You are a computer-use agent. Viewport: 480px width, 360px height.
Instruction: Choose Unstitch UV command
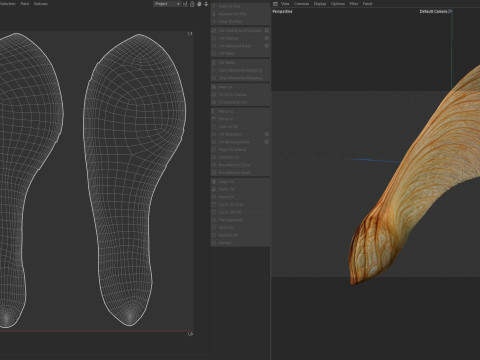[x=240, y=157]
